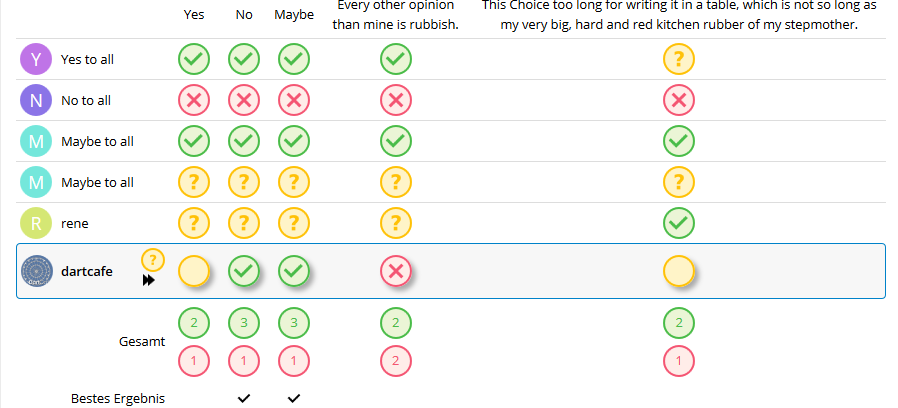Click the N avatar of No to all
This screenshot has height=408, width=898.
[x=36, y=100]
